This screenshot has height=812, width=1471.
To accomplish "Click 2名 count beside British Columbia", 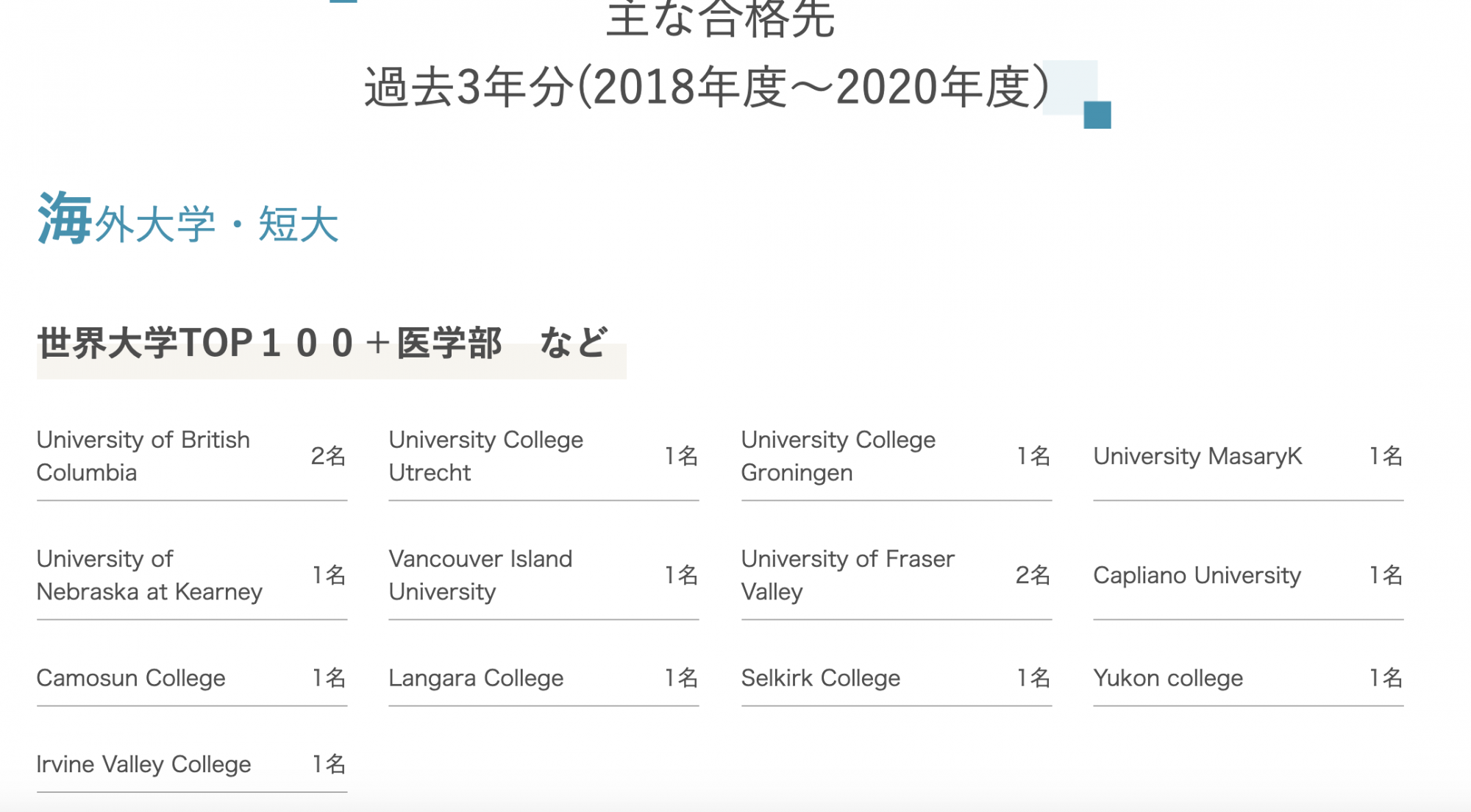I will coord(328,456).
